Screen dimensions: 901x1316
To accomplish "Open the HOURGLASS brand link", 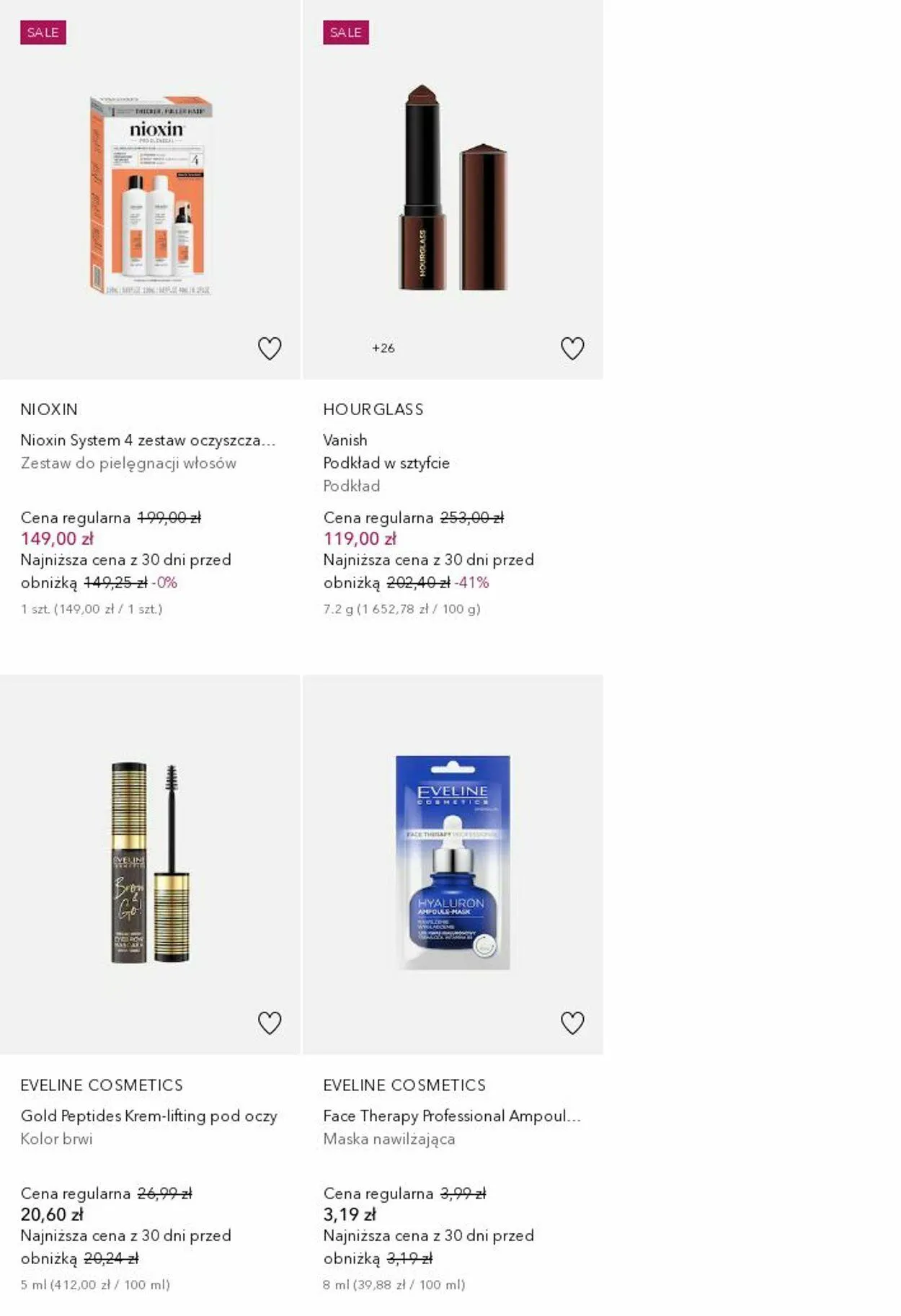I will pyautogui.click(x=373, y=409).
